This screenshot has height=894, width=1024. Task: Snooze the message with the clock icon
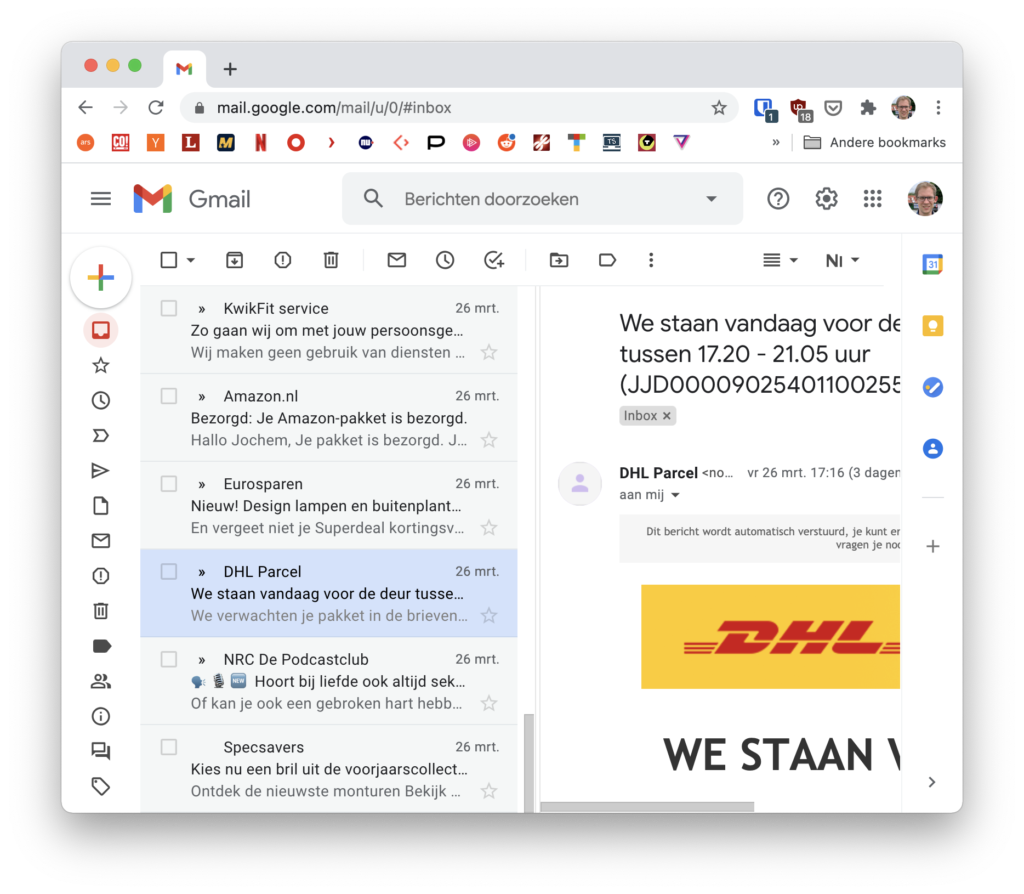(x=445, y=260)
